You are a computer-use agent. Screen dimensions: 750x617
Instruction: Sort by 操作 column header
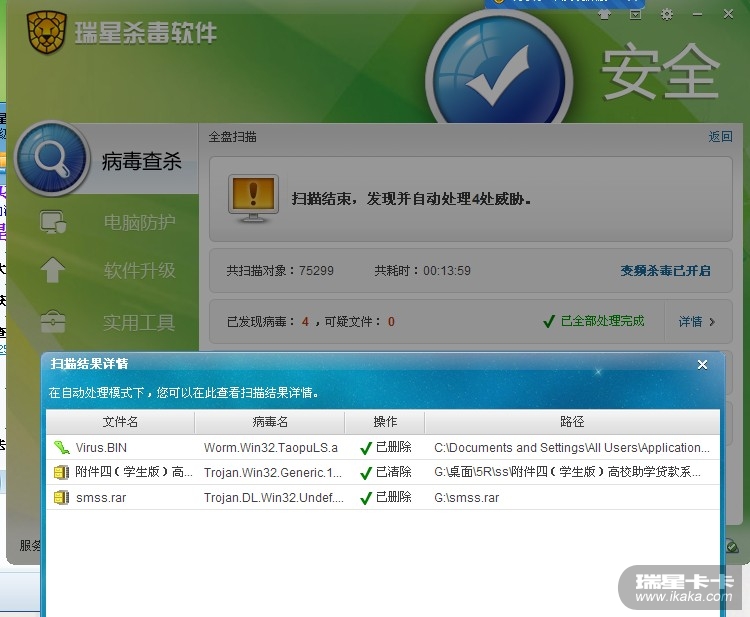[385, 421]
